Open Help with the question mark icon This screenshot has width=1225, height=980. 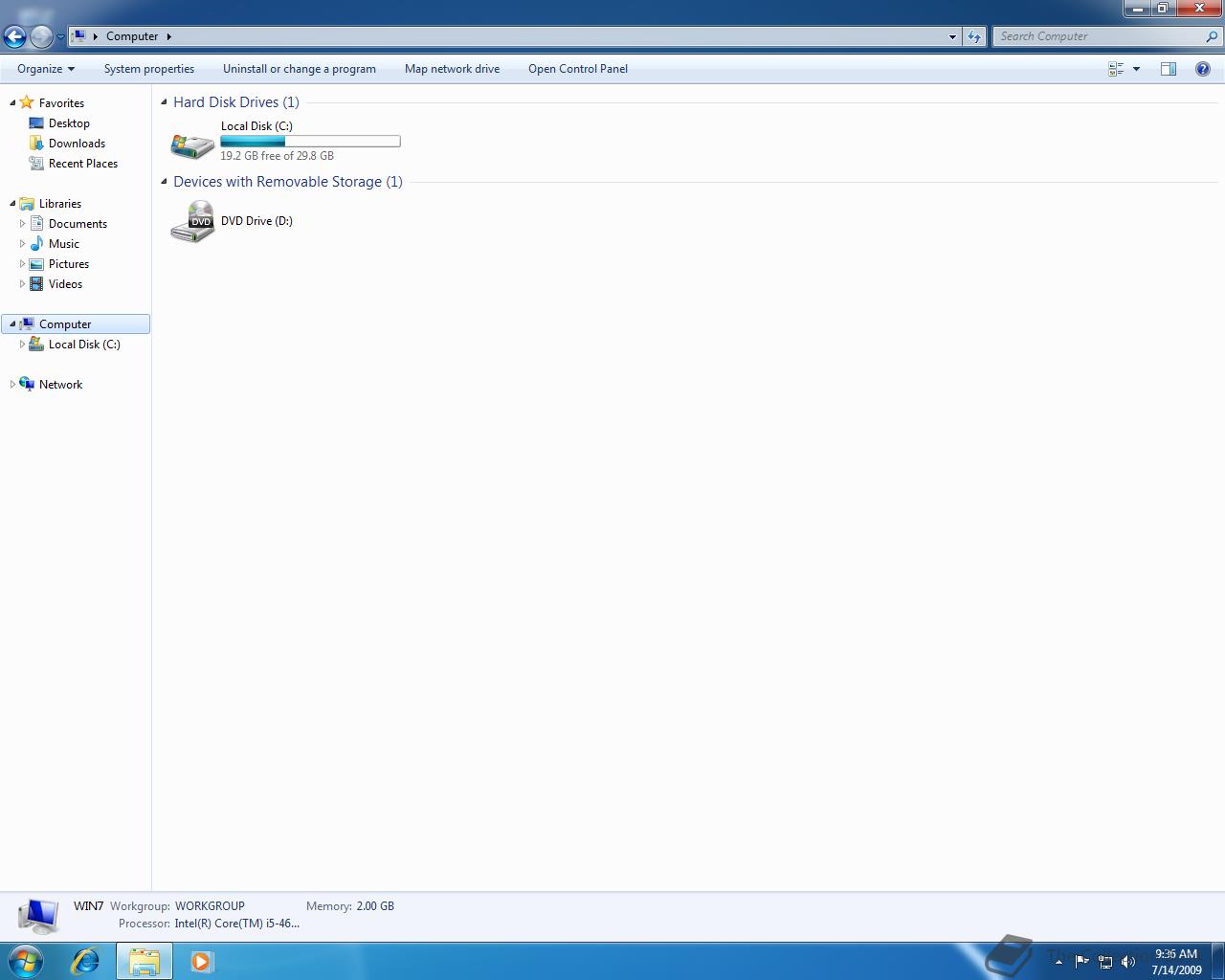[1203, 69]
